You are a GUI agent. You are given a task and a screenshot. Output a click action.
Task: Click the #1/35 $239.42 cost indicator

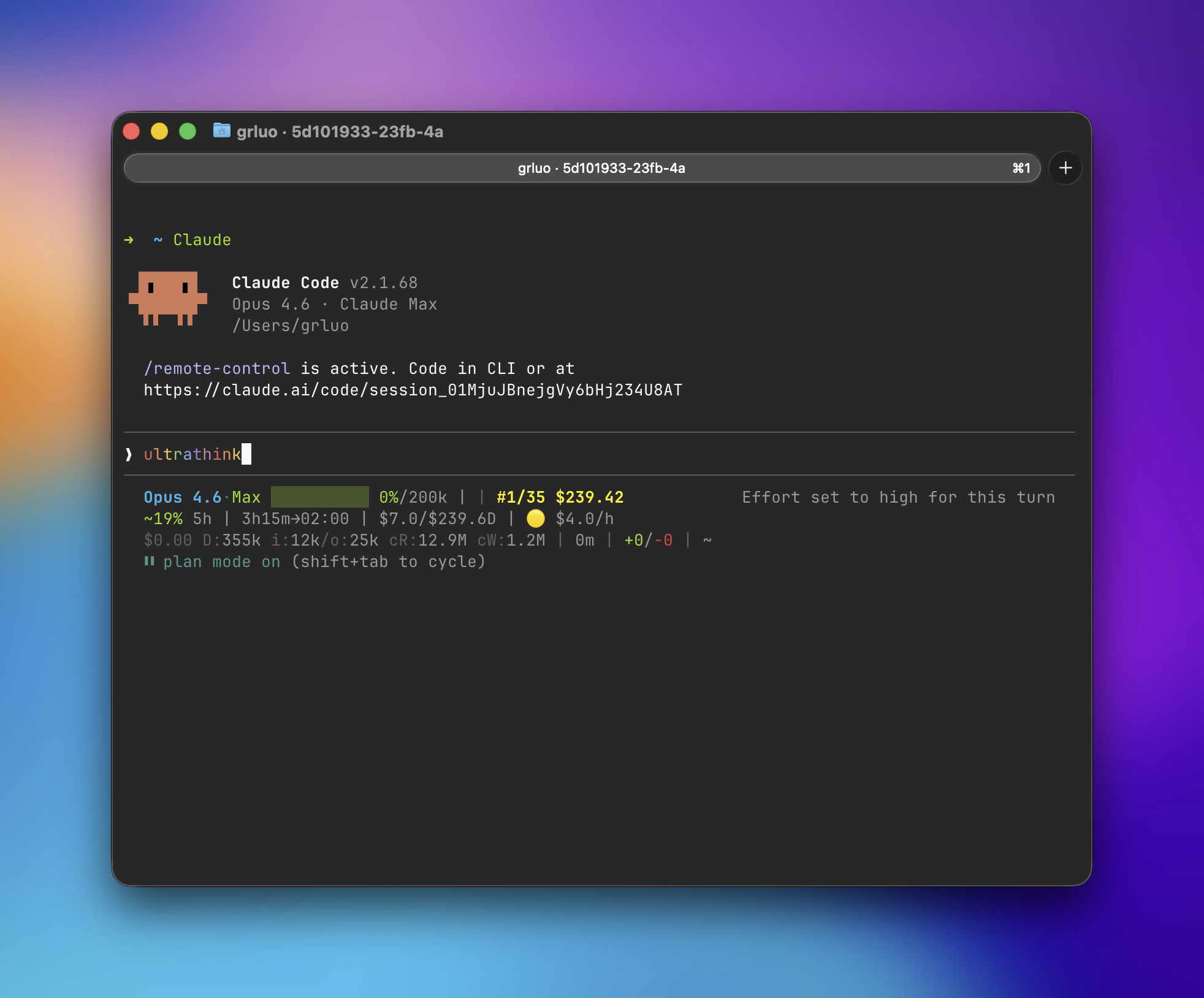coord(560,497)
